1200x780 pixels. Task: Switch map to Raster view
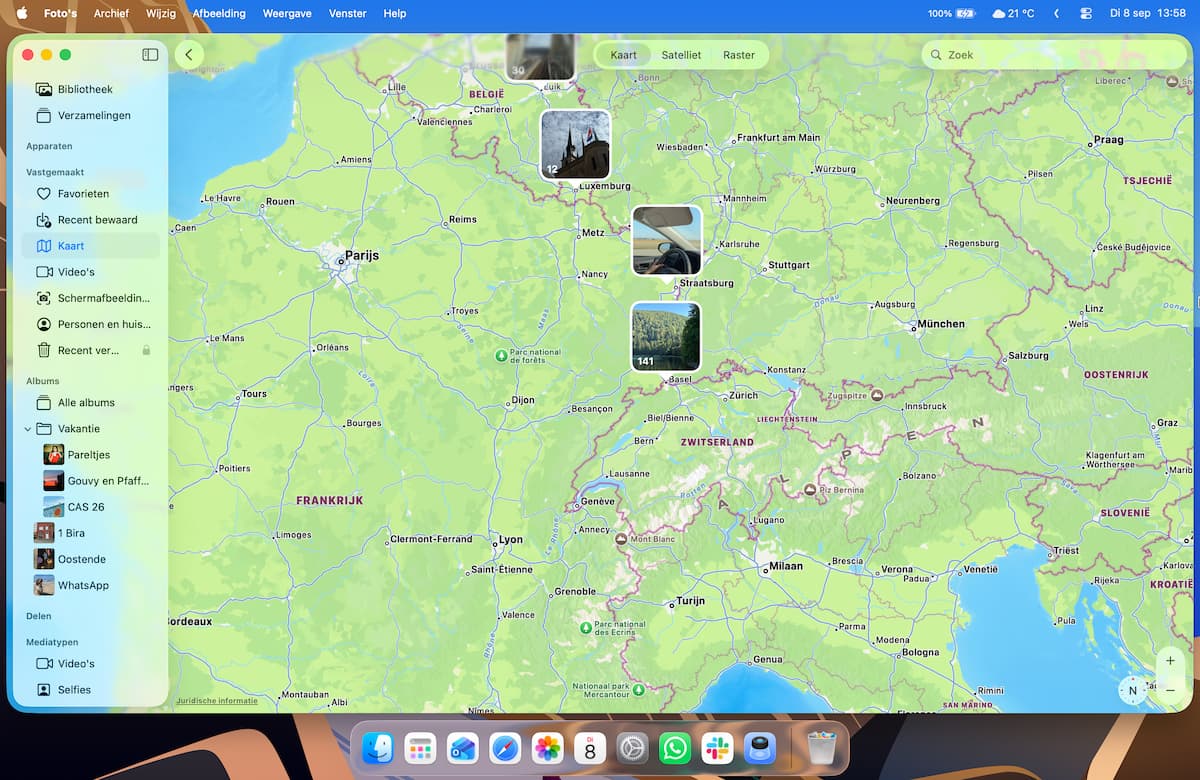click(739, 55)
